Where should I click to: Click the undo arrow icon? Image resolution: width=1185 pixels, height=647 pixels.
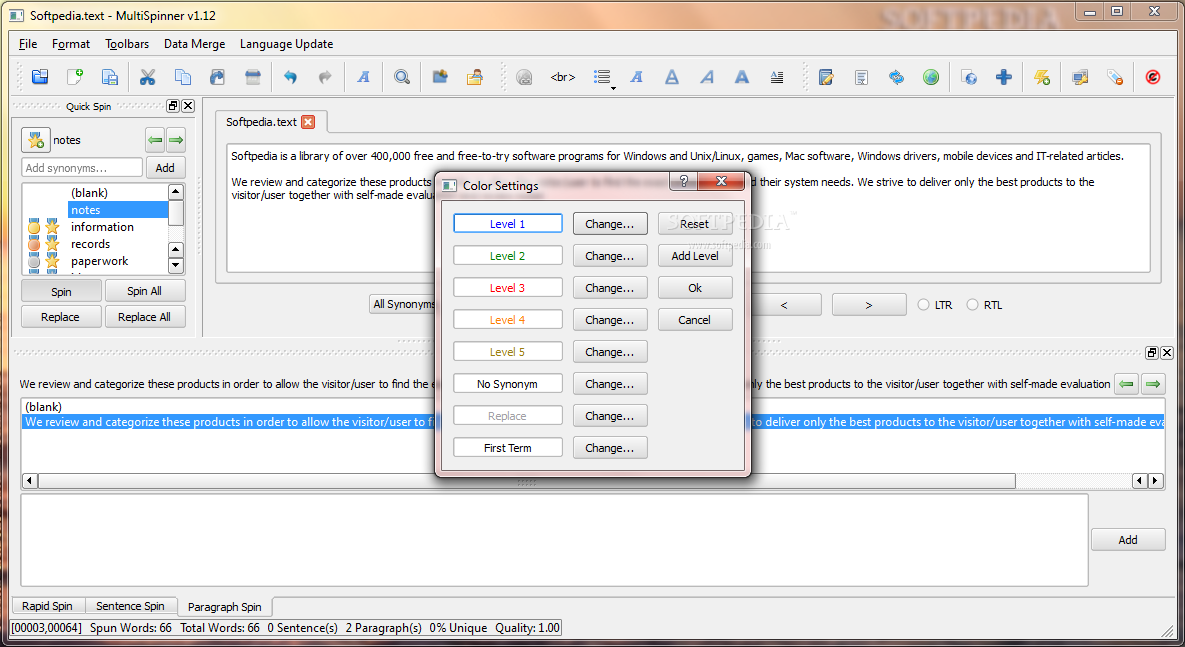[290, 76]
